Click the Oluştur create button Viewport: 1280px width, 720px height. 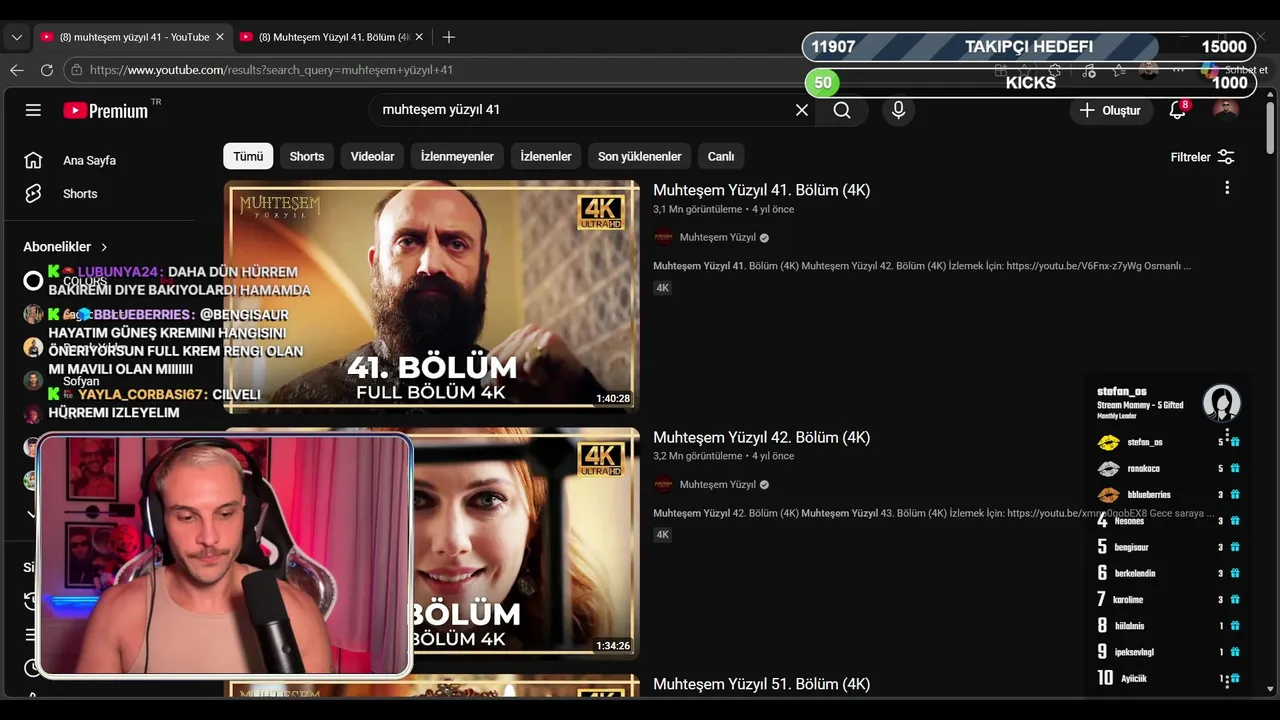1110,110
